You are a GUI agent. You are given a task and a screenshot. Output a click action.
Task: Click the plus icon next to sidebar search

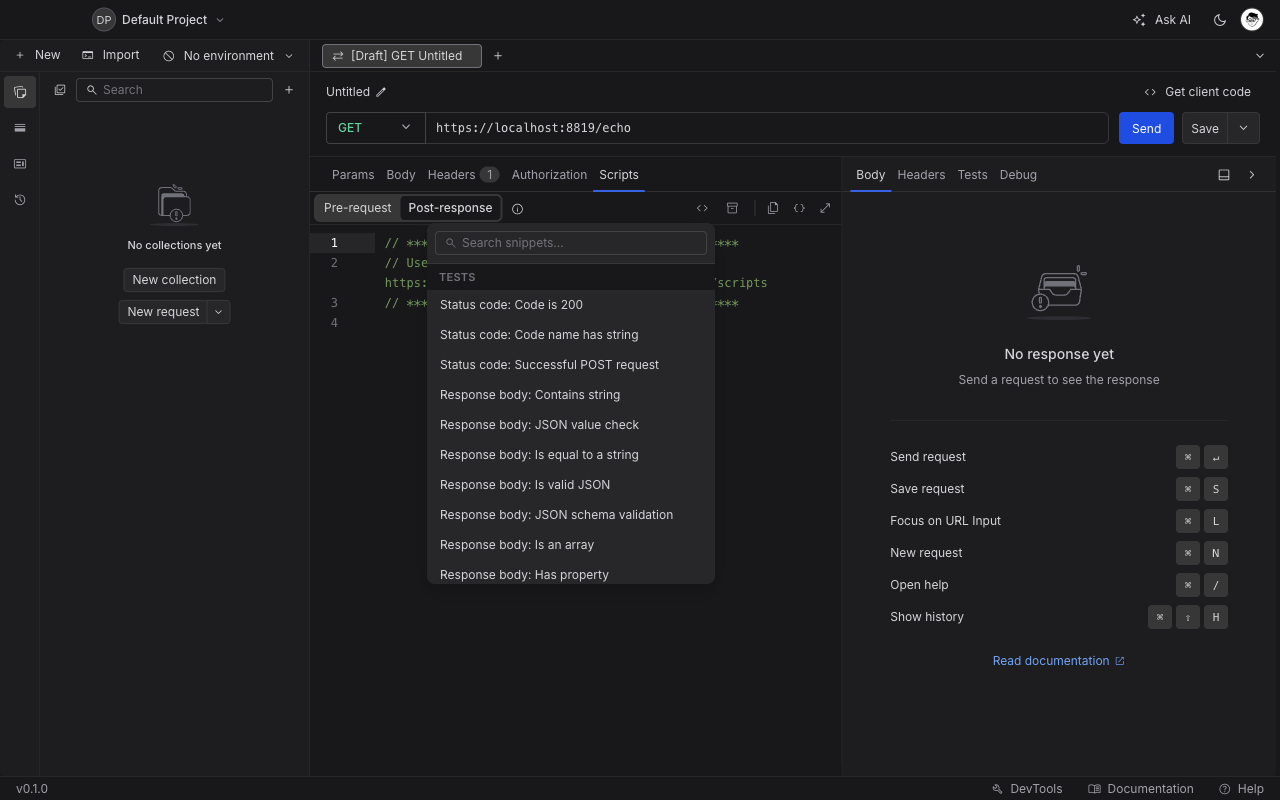tap(289, 90)
